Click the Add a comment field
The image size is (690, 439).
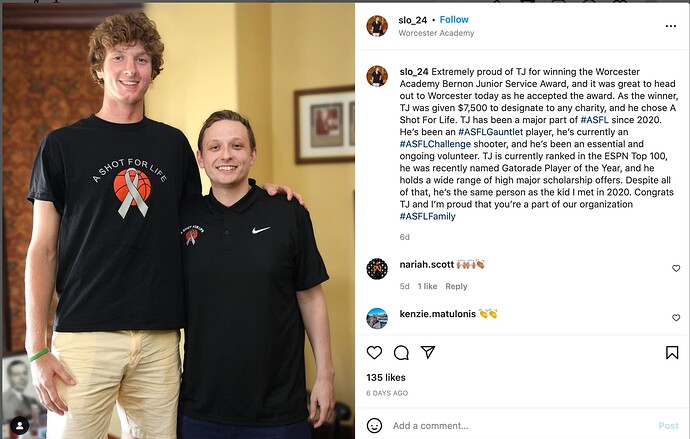click(521, 426)
